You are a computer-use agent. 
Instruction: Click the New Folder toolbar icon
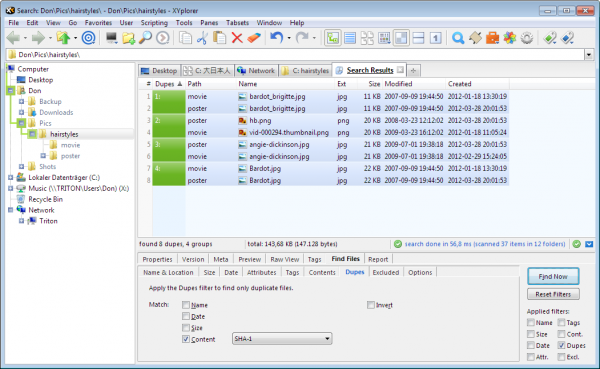[x=129, y=38]
